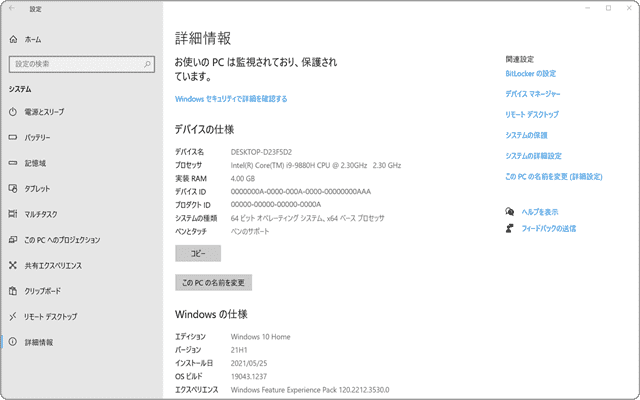Open リモート デスクトップ related setting link
This screenshot has height=400, width=640.
point(532,115)
